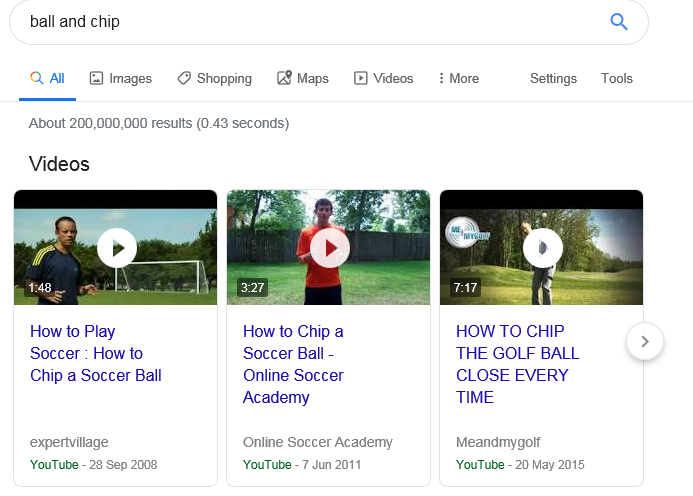
Task: Go to the Maps tab
Action: [x=303, y=79]
